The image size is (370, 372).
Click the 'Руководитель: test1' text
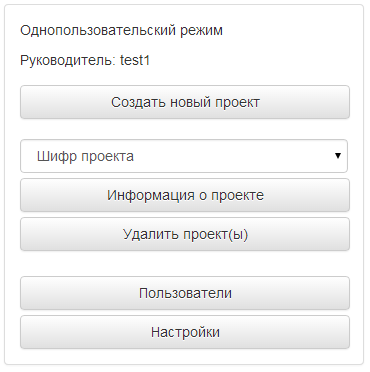coord(85,60)
